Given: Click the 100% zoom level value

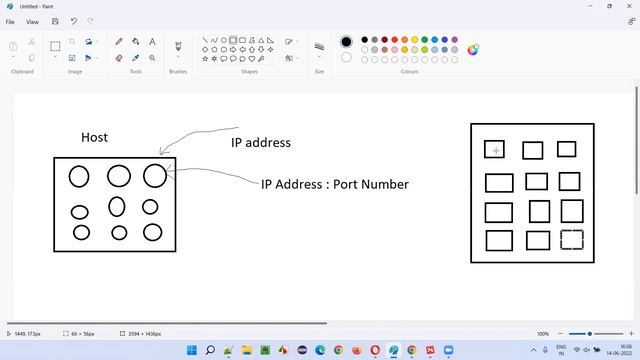Looking at the screenshot, I should point(543,334).
